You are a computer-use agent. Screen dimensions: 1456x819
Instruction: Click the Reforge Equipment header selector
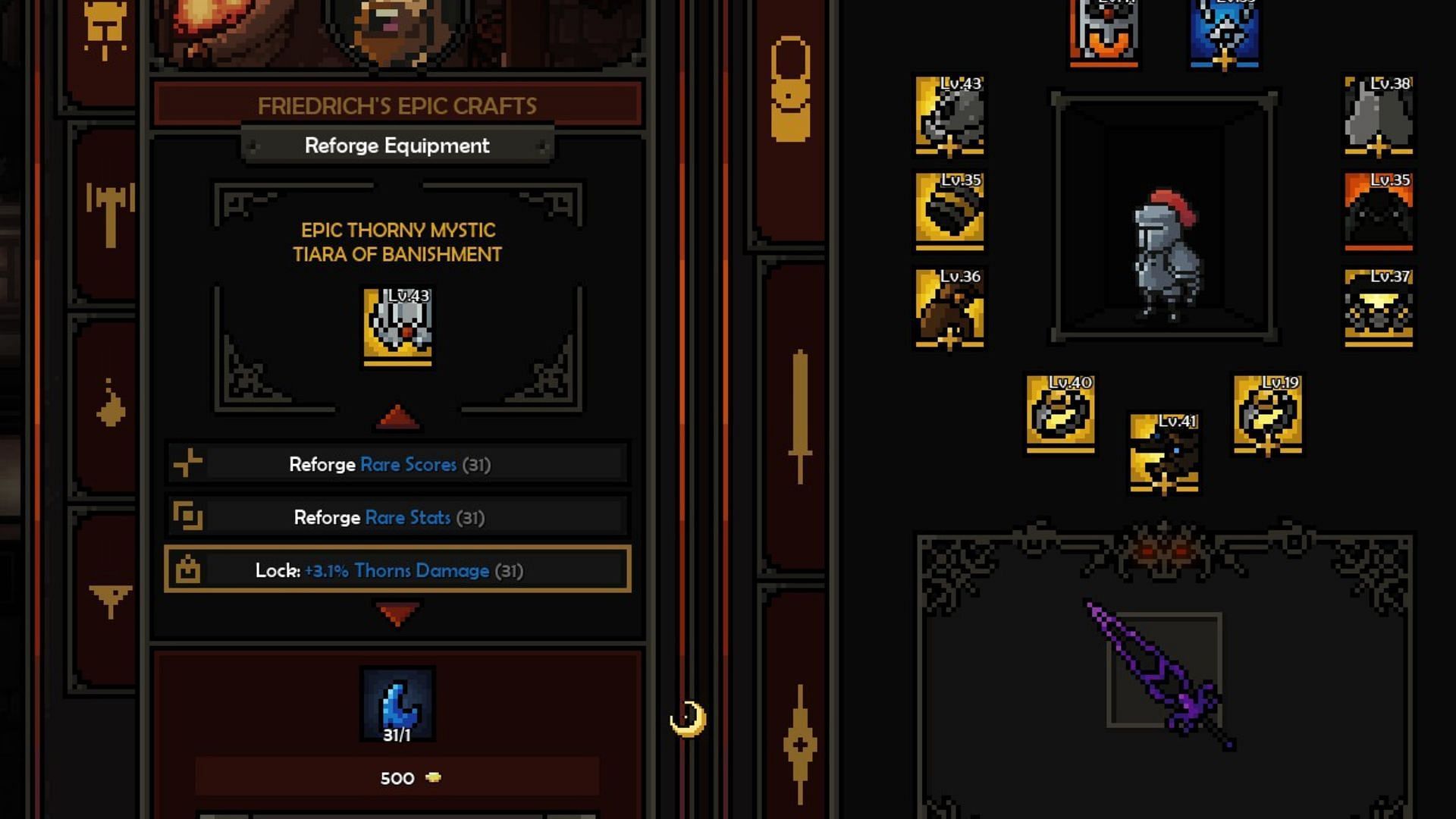(x=397, y=146)
